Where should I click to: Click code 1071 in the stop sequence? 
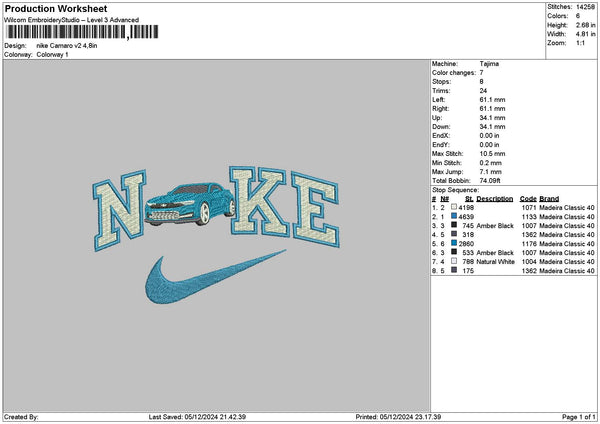coord(528,207)
